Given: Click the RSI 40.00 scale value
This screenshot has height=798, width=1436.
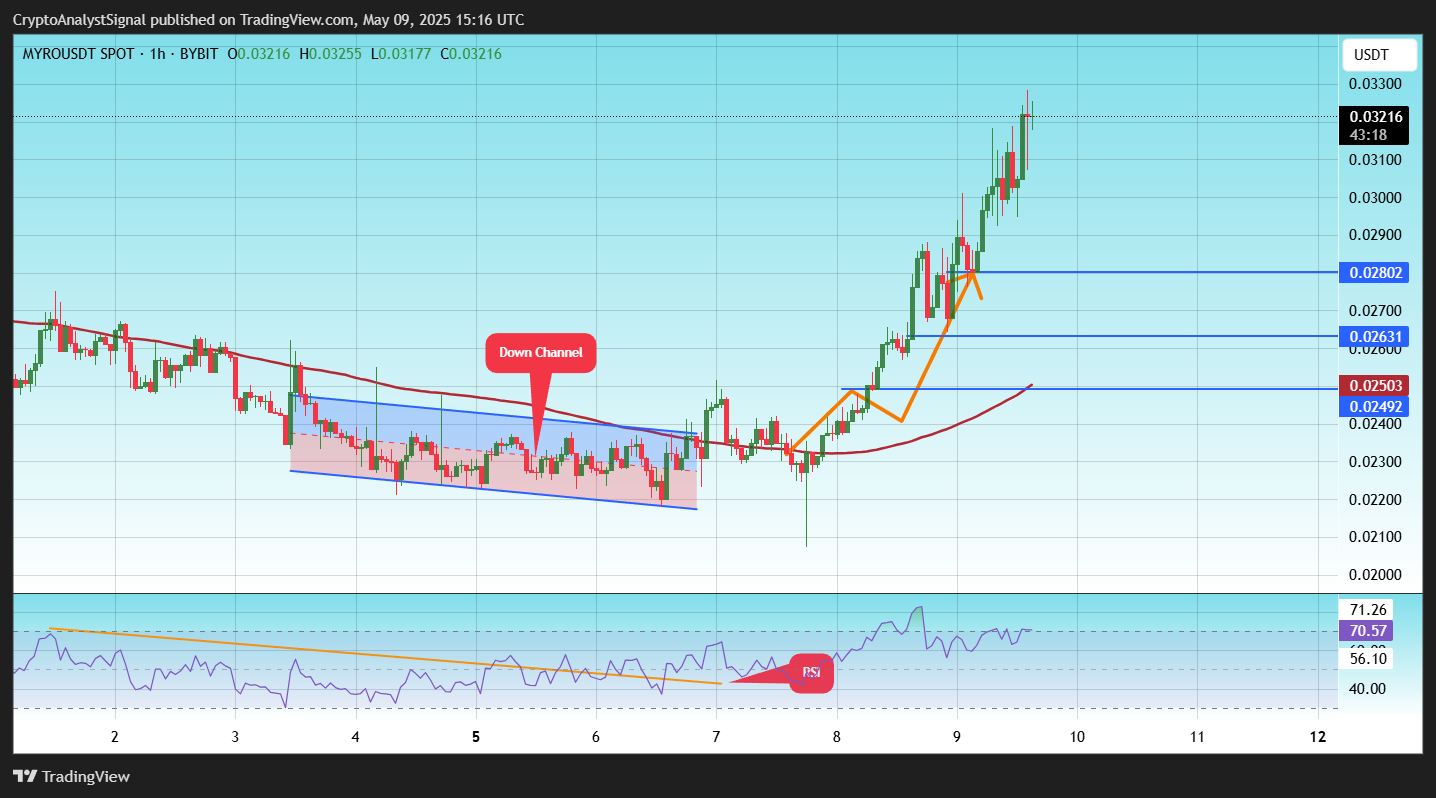Looking at the screenshot, I should [x=1367, y=688].
